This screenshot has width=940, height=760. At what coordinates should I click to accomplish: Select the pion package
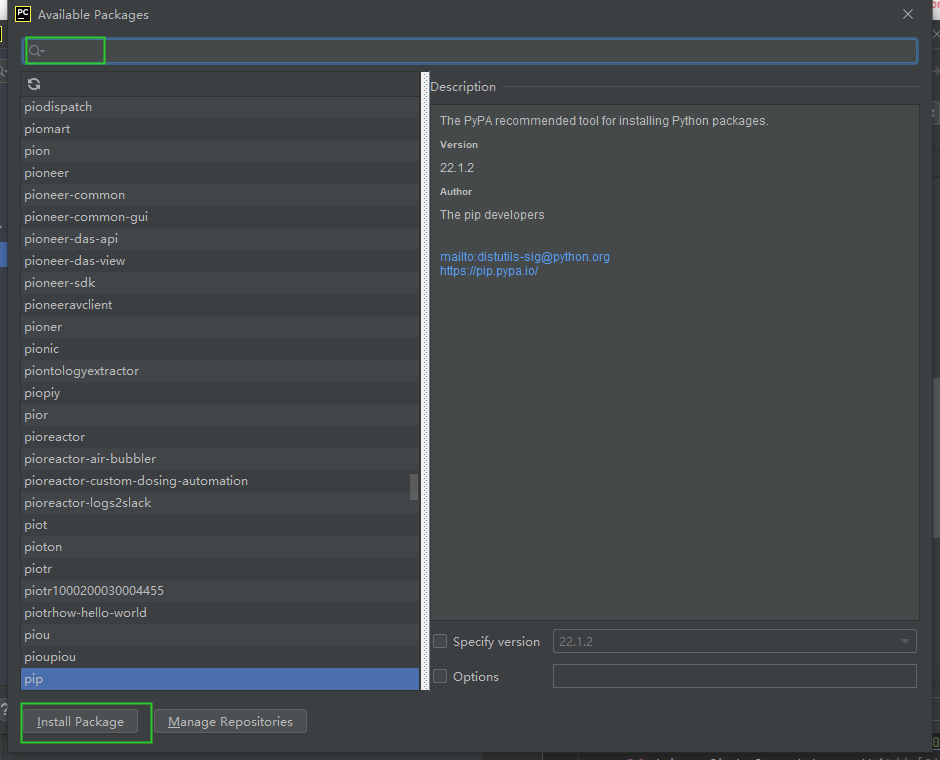pos(220,151)
